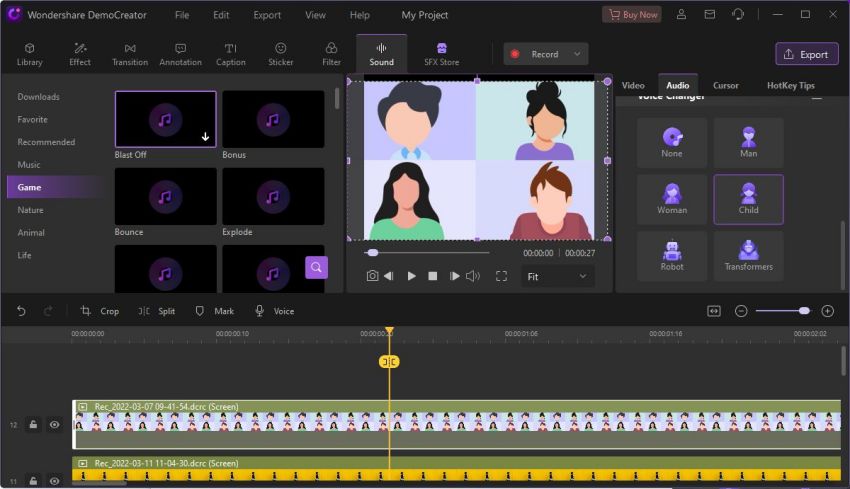The height and width of the screenshot is (489, 850).
Task: Select the Explode sound thumbnail
Action: (x=273, y=196)
